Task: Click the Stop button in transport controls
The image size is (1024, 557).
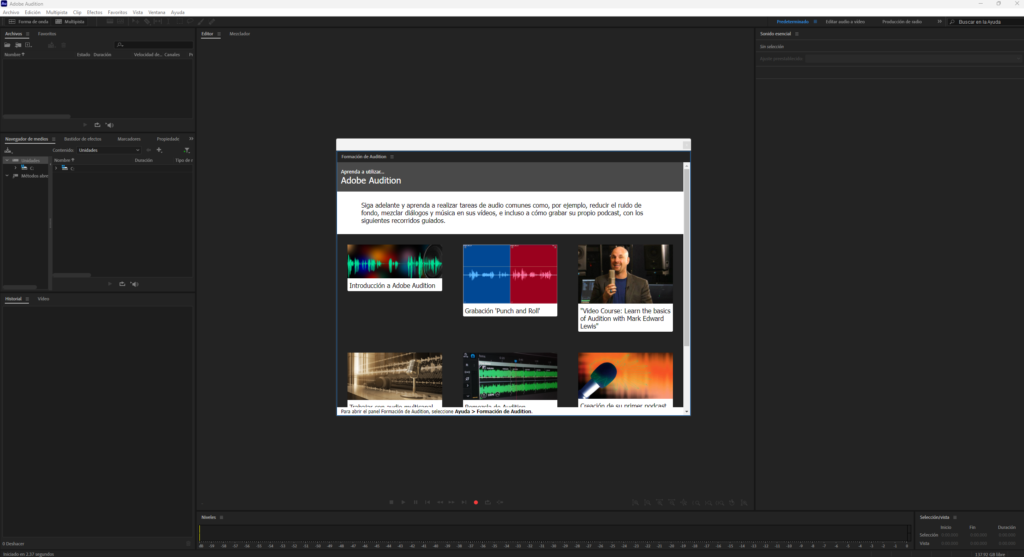Action: pos(391,502)
